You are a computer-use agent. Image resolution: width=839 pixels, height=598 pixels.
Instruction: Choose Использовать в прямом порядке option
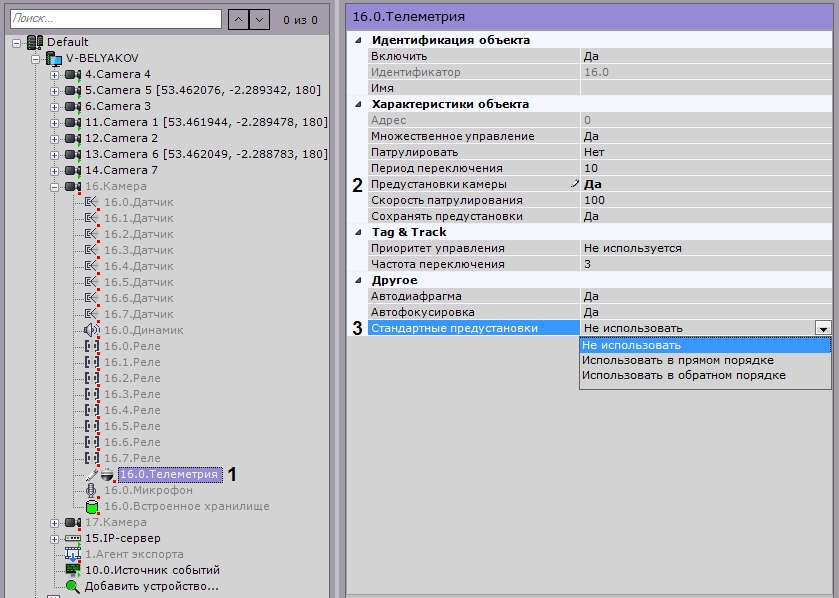(x=677, y=360)
